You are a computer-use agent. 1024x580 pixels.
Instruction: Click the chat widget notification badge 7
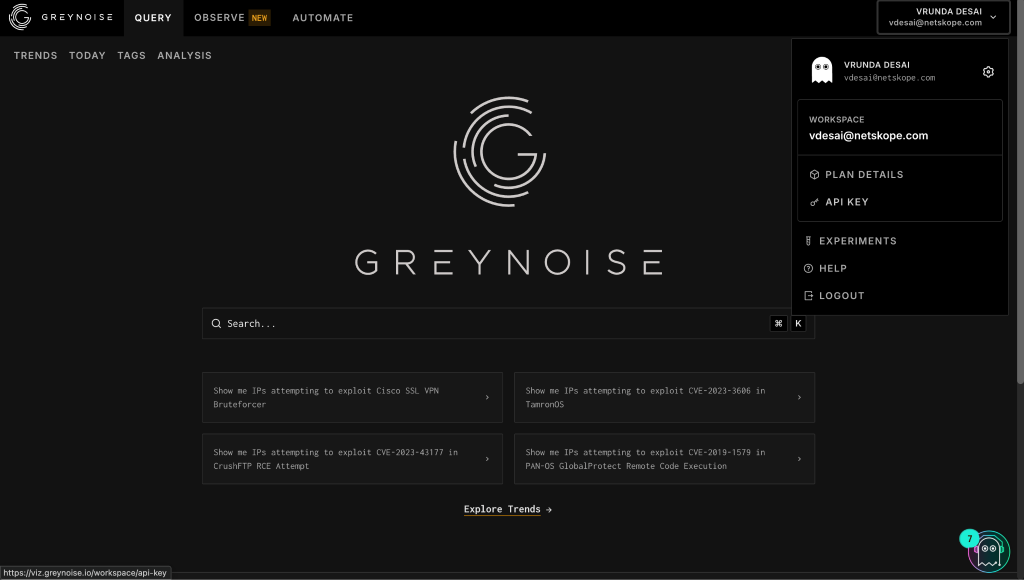click(969, 539)
